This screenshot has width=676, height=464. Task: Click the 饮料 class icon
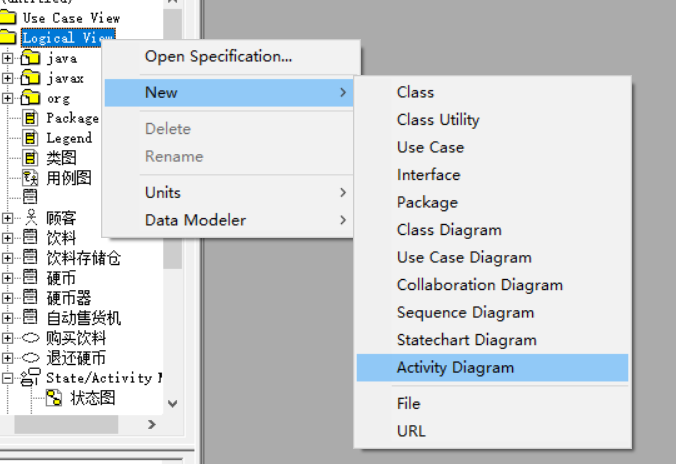pos(30,238)
